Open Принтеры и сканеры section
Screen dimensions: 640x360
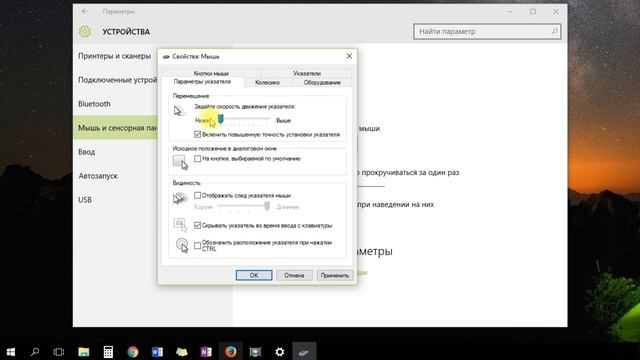116,56
